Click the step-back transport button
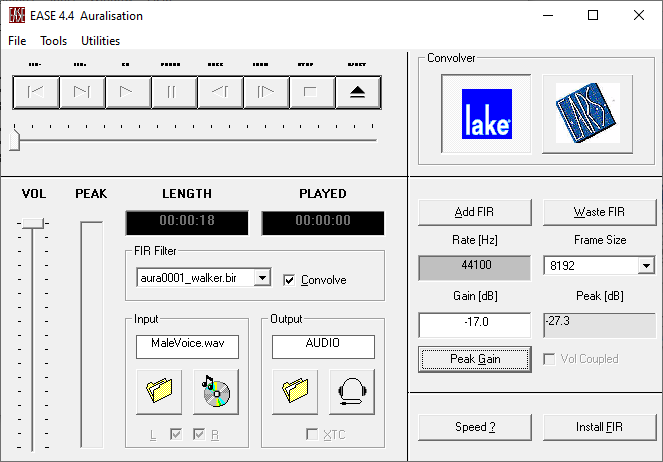This screenshot has height=462, width=663. coord(220,92)
